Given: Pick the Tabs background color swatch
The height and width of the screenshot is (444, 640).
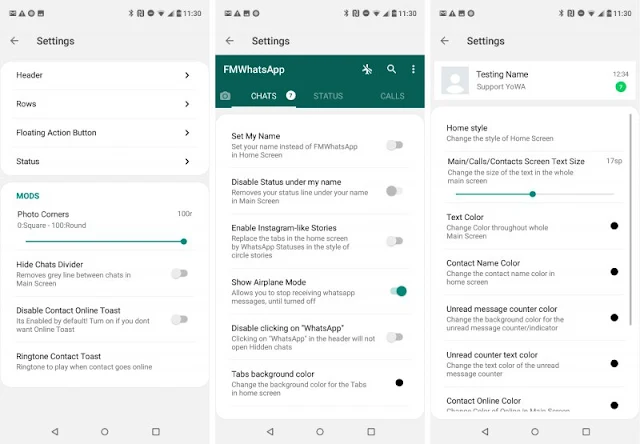Looking at the screenshot, I should coord(399,383).
